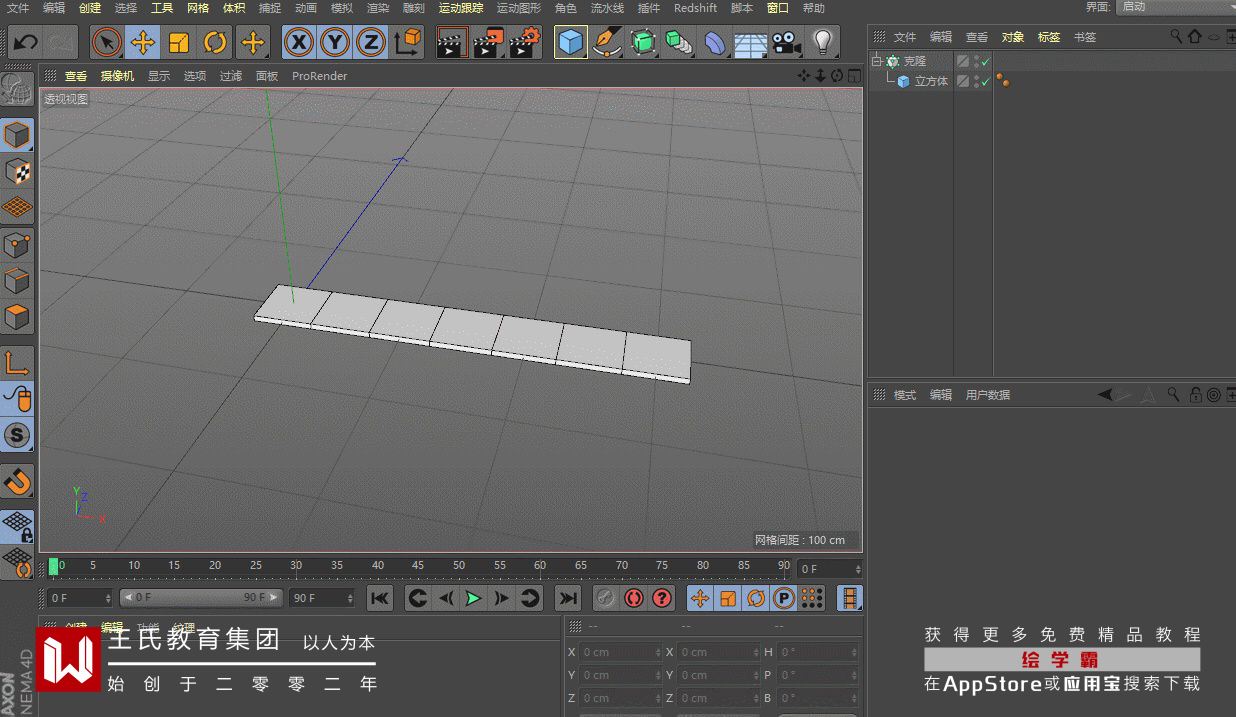1236x717 pixels.
Task: Select the Move tool in top toolbar
Action: pos(143,42)
